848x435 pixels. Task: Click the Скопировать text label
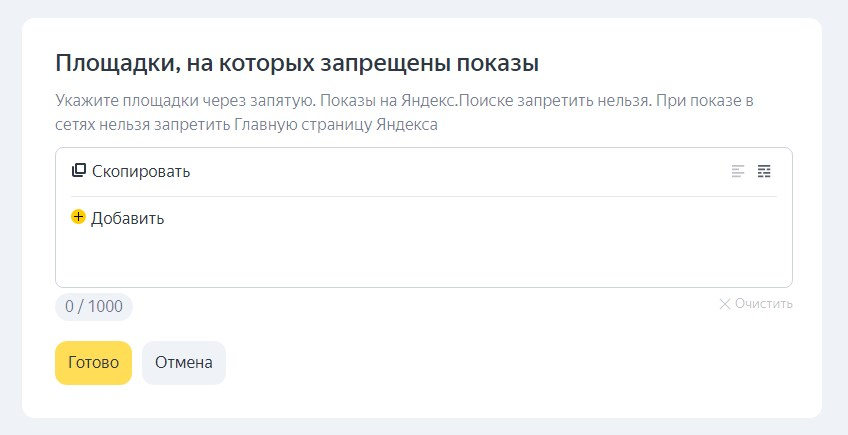141,171
